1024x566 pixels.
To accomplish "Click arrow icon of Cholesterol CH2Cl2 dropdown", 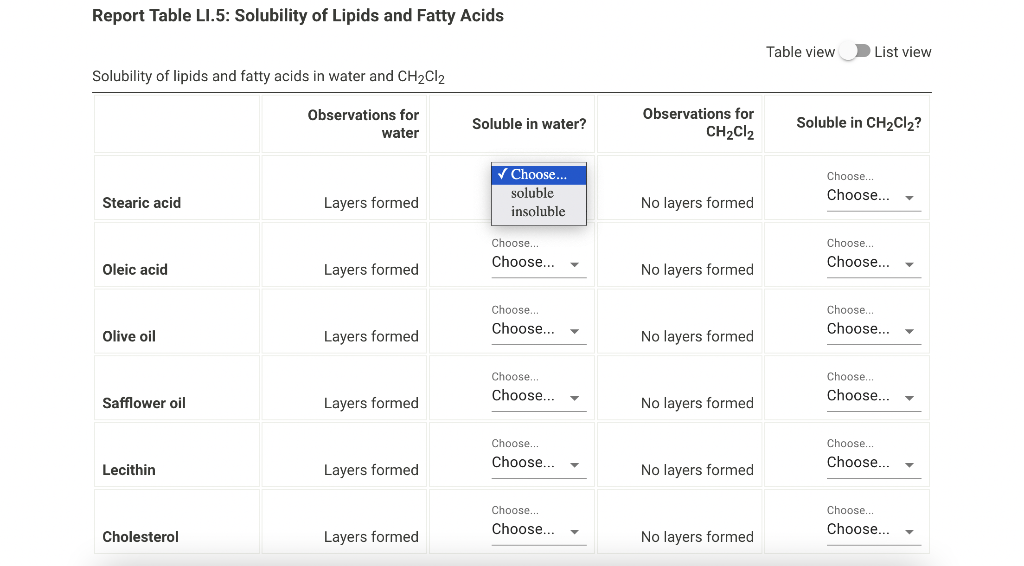I will pos(909,531).
